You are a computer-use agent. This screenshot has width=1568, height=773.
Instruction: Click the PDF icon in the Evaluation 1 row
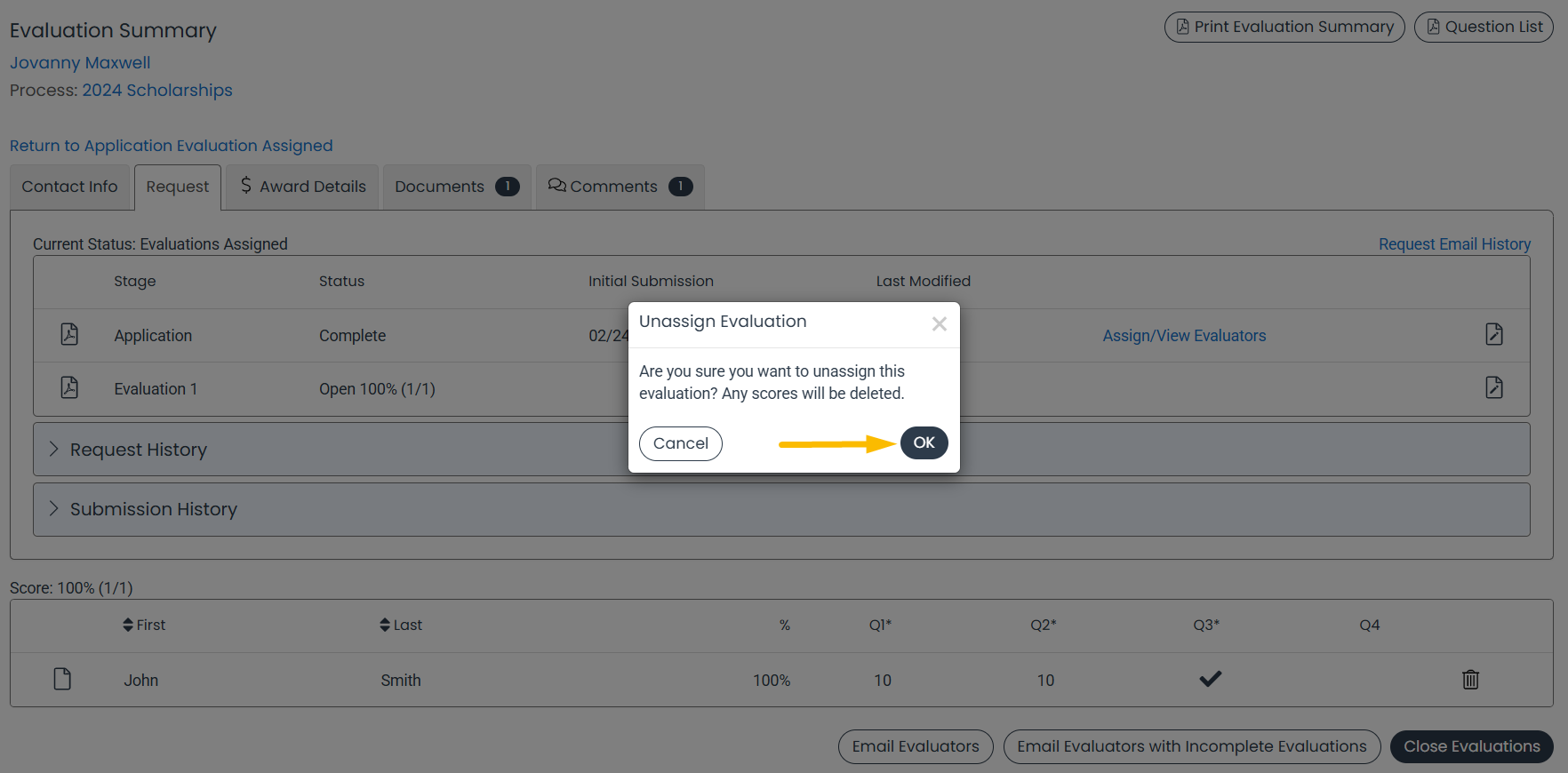pos(69,387)
